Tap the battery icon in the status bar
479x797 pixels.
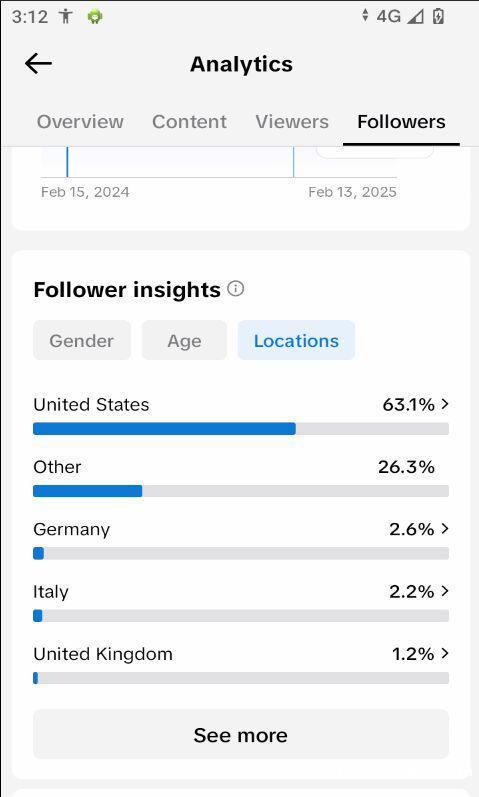(438, 16)
